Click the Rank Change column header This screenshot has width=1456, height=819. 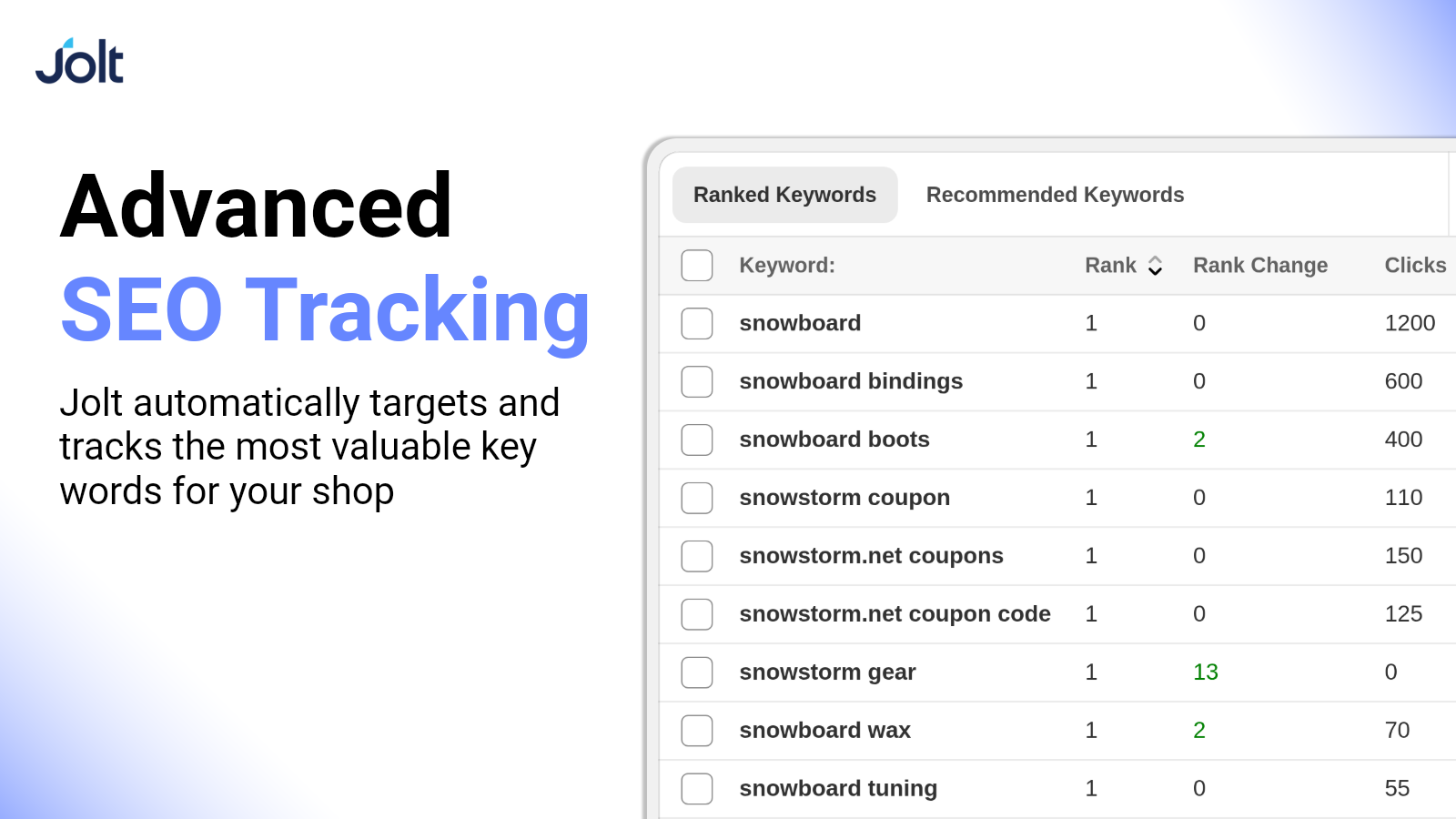[x=1260, y=266]
